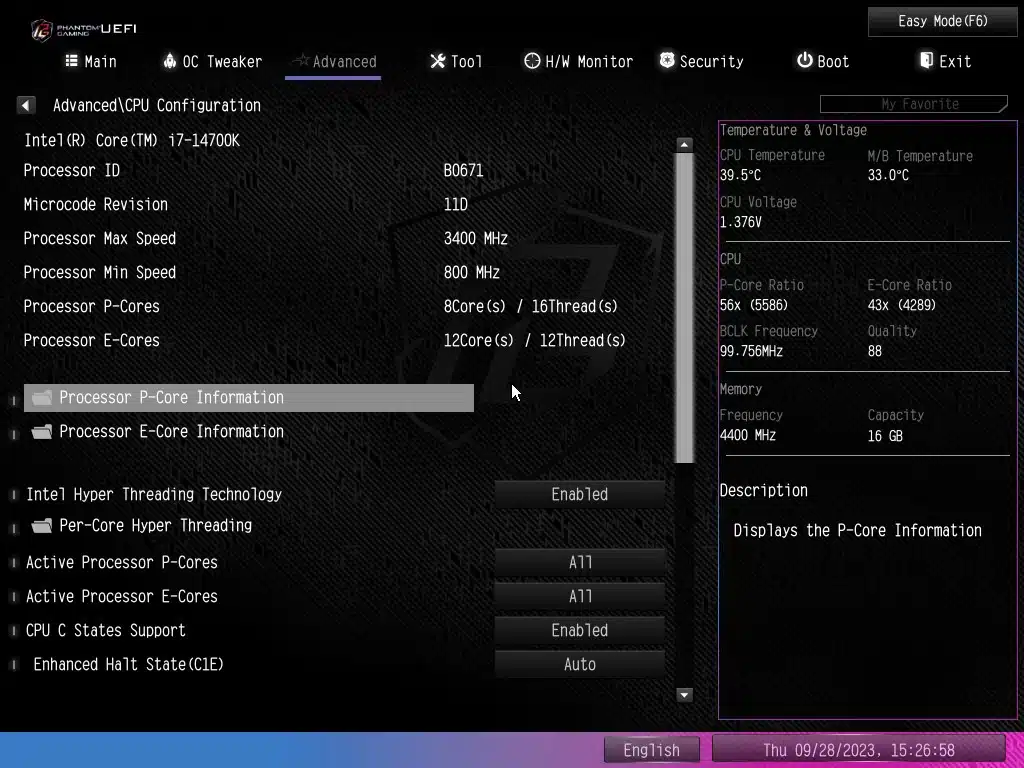The image size is (1024, 768).
Task: Open Active Processor E-Cores dropdown
Action: 580,596
